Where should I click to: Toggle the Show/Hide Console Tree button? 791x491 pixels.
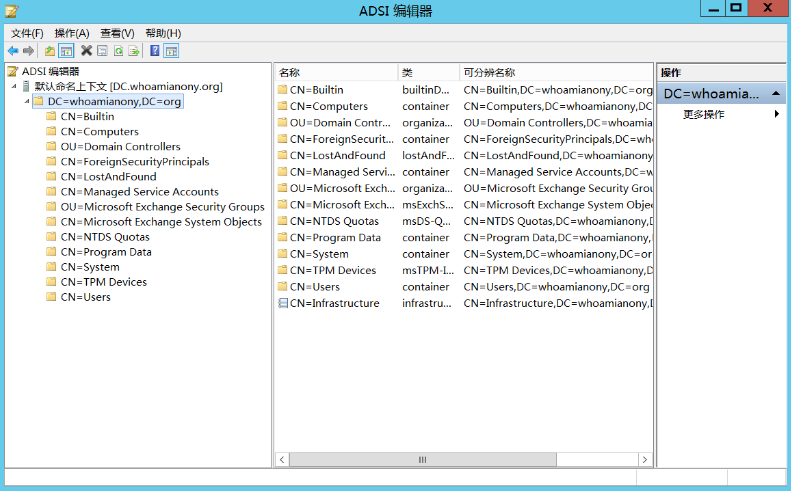coord(66,50)
